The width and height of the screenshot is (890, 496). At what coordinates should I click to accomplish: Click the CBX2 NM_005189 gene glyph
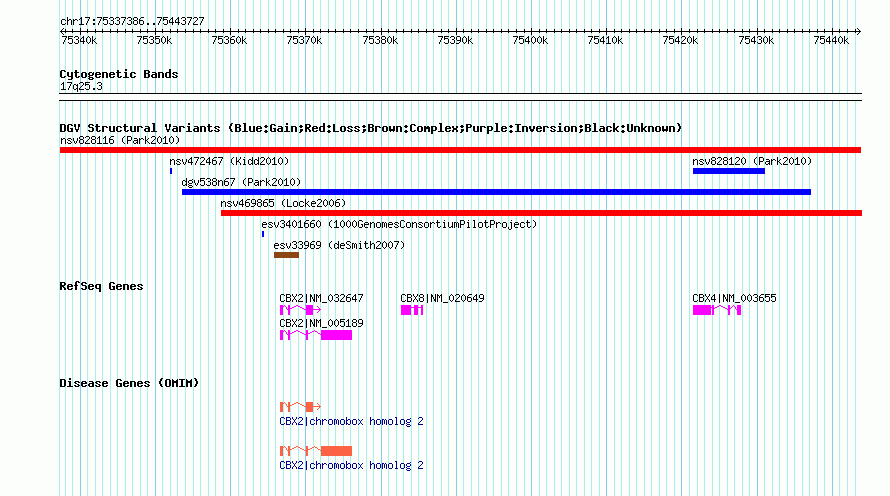[x=316, y=335]
